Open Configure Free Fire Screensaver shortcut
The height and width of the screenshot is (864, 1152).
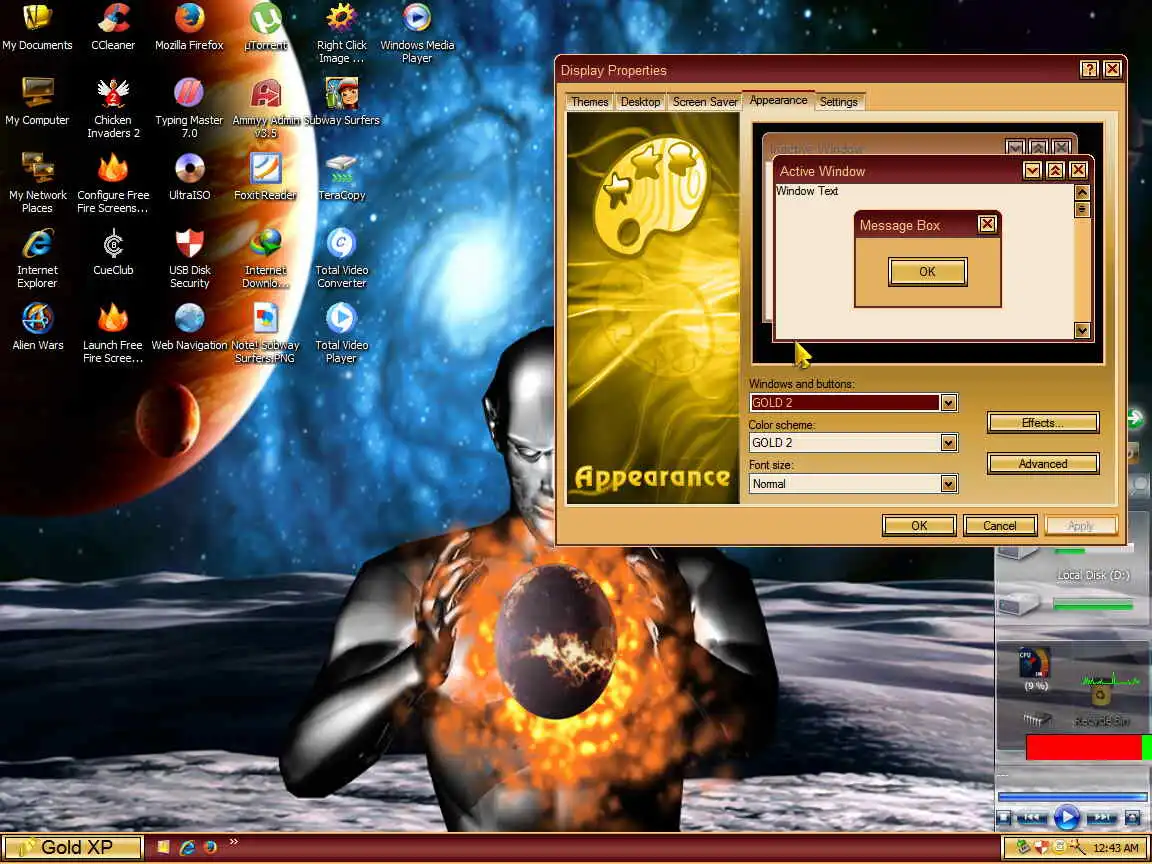113,183
